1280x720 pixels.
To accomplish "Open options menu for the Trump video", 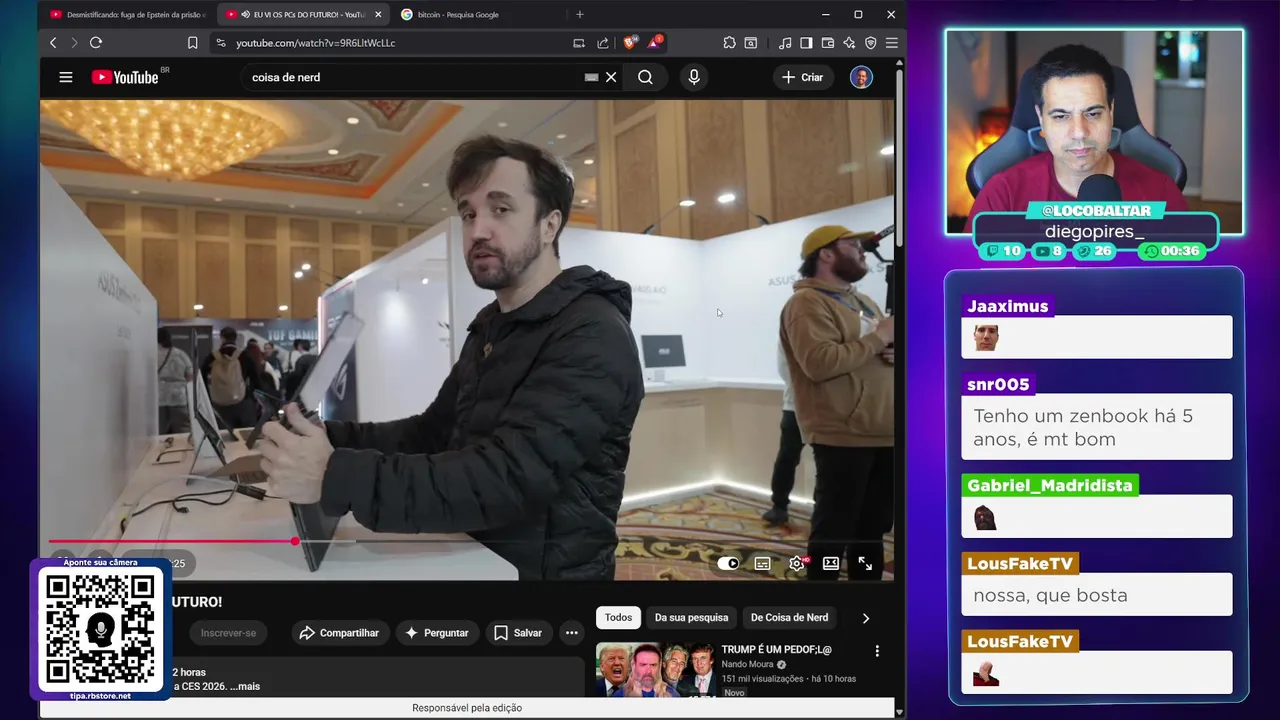I will pyautogui.click(x=877, y=651).
